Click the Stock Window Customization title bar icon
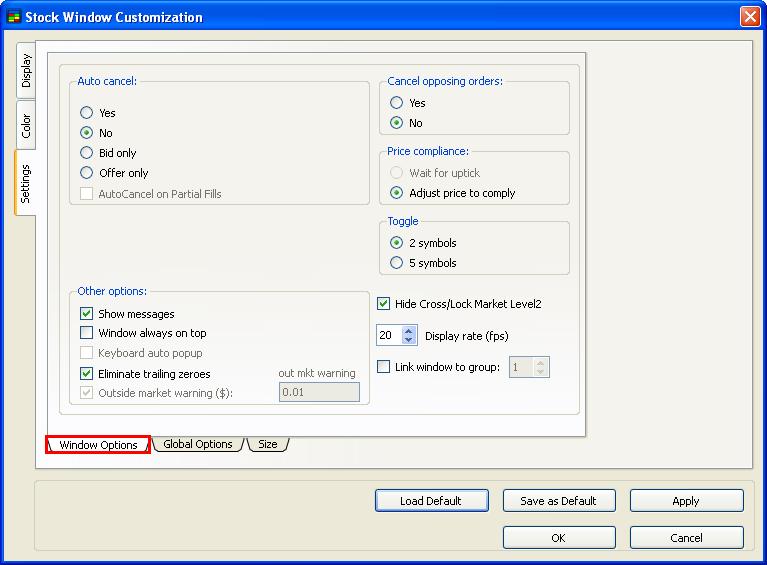This screenshot has height=565, width=767. 14,17
